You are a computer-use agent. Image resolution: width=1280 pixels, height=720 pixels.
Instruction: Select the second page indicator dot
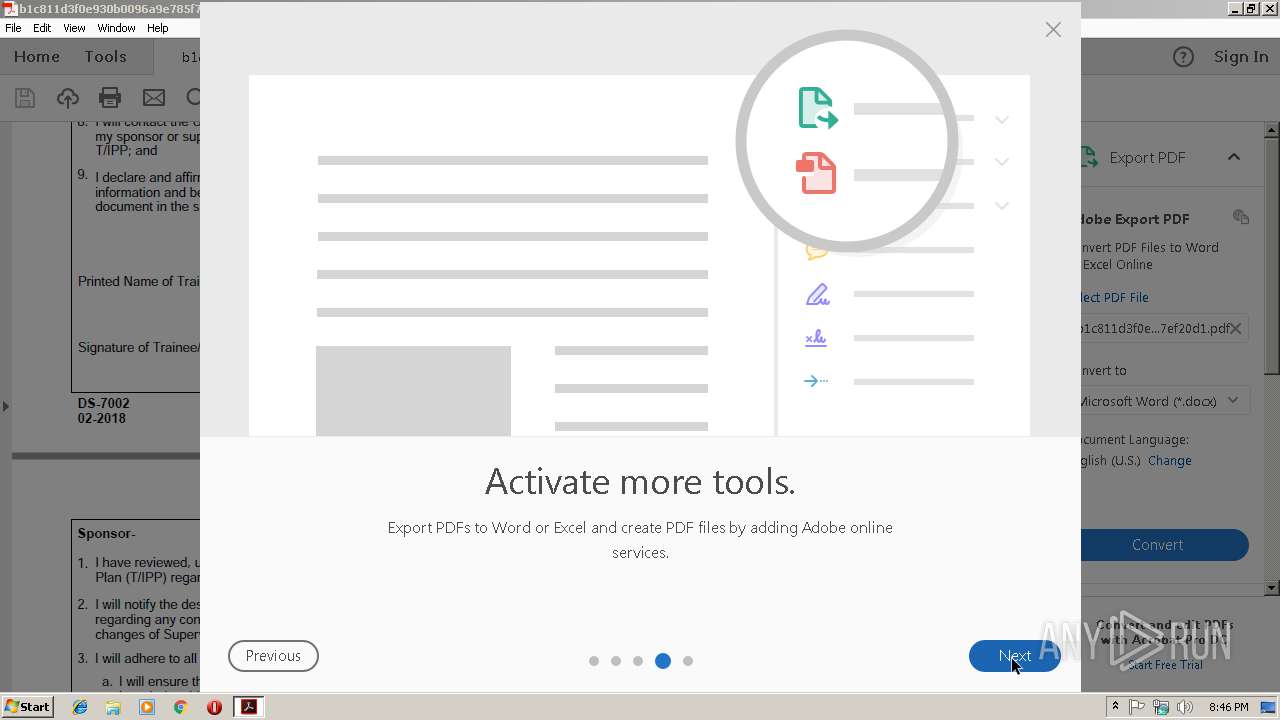[x=616, y=661]
